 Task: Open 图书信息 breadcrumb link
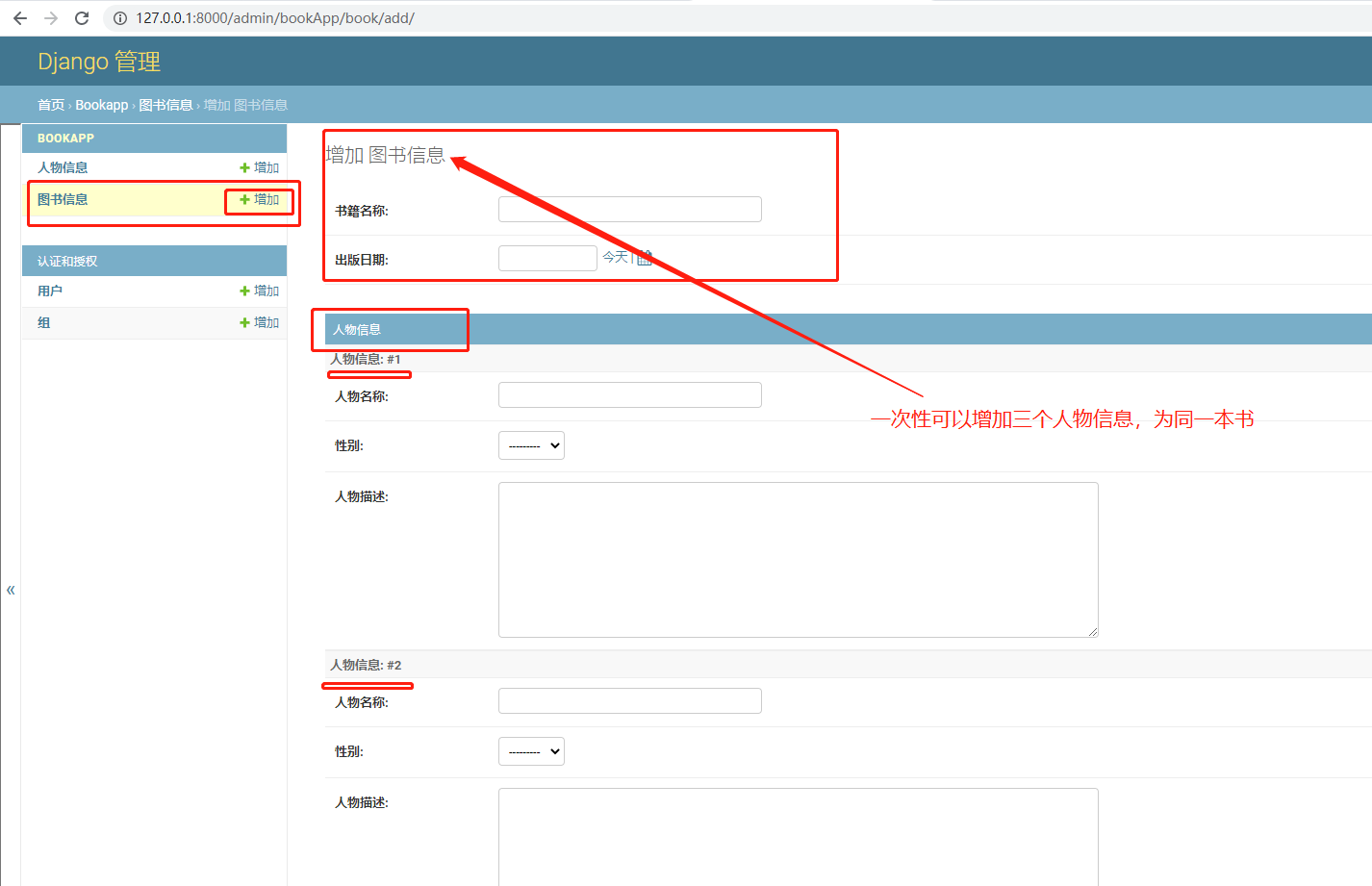165,105
